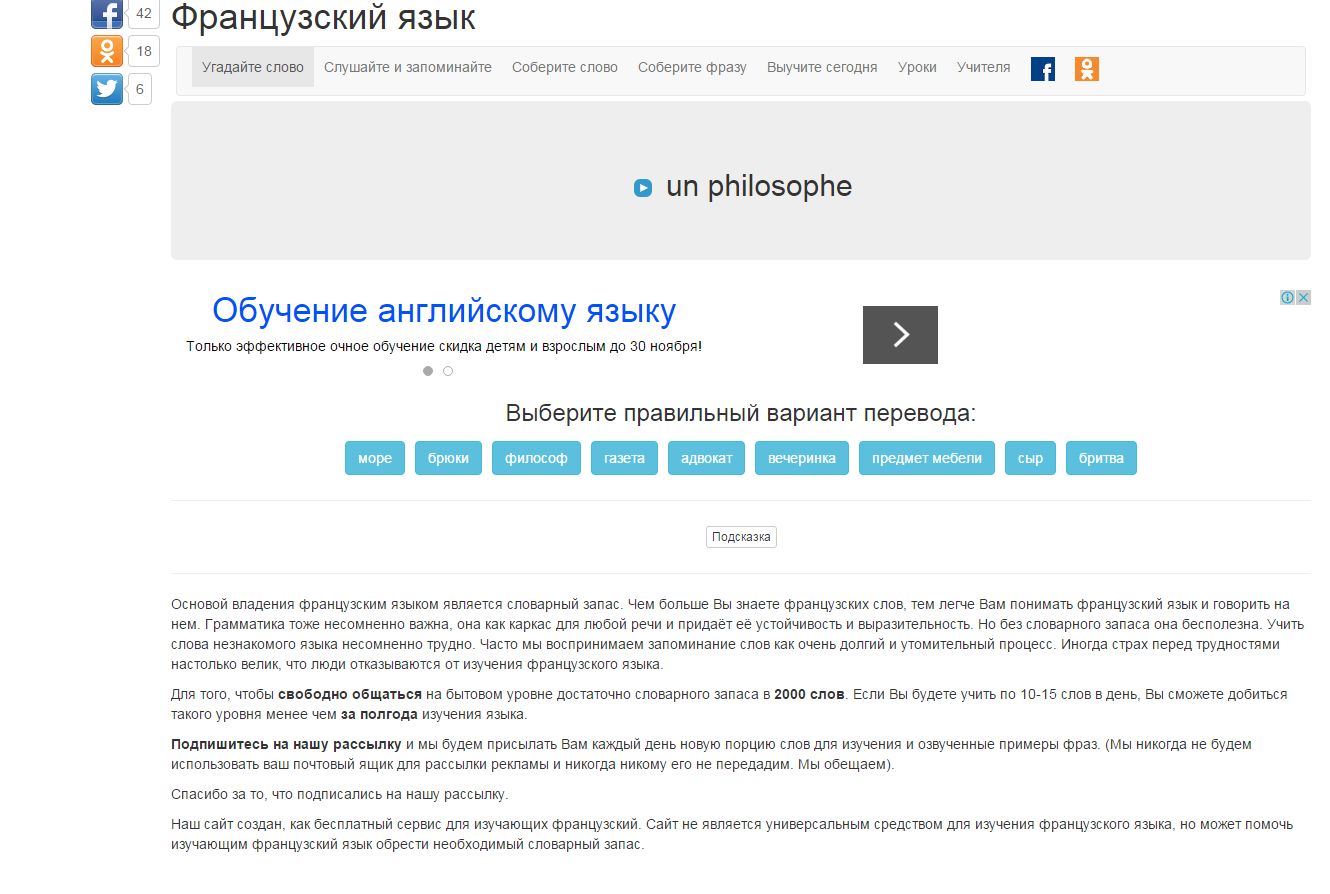
Task: Close the advertisement with X icon
Action: (1303, 298)
